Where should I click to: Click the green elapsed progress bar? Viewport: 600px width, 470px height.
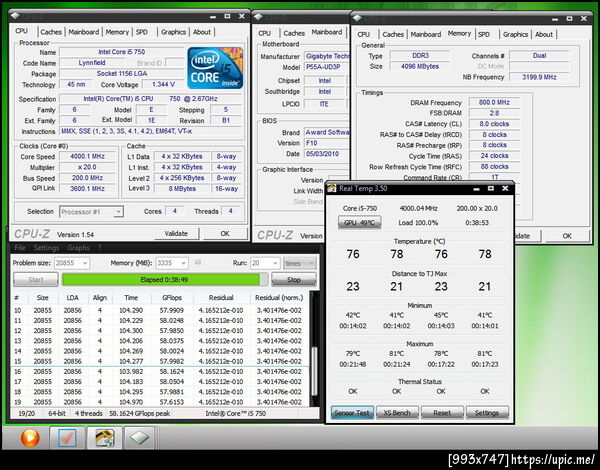[x=165, y=279]
